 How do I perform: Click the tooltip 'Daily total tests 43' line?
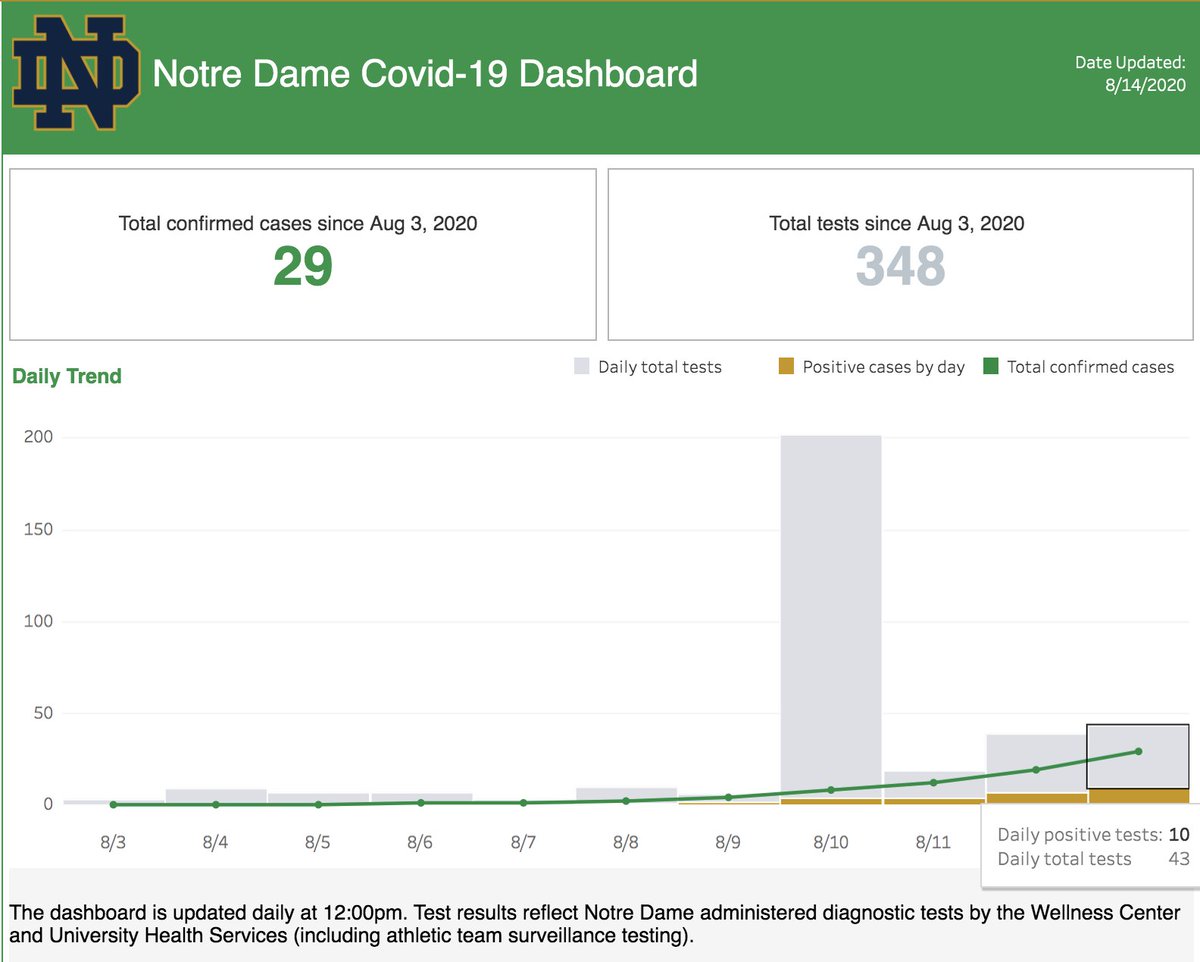coord(1094,859)
